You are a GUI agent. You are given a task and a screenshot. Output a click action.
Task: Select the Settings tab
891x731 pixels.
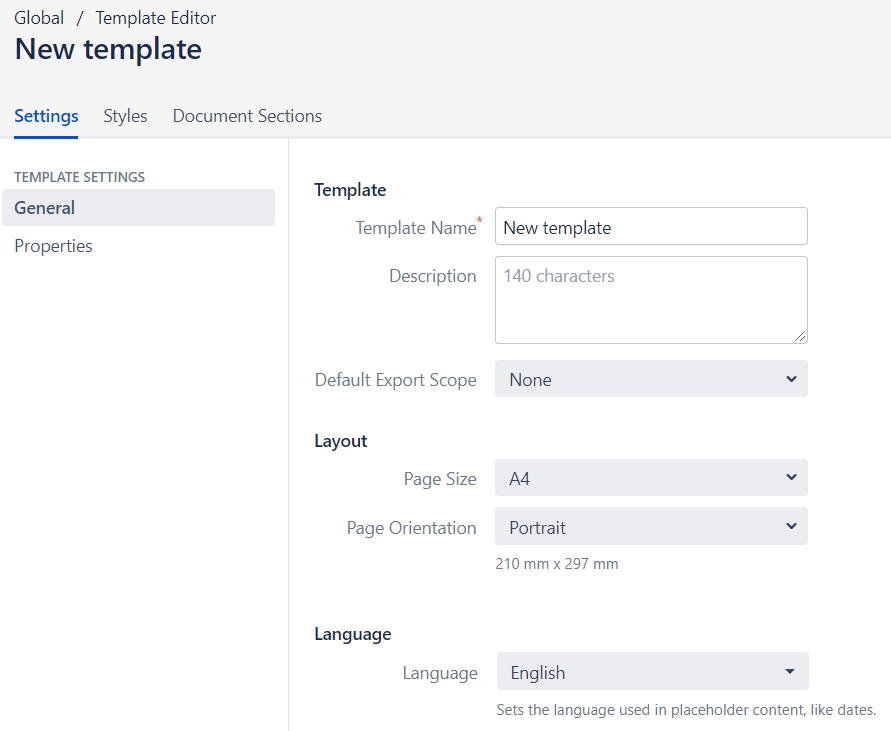[x=46, y=116]
